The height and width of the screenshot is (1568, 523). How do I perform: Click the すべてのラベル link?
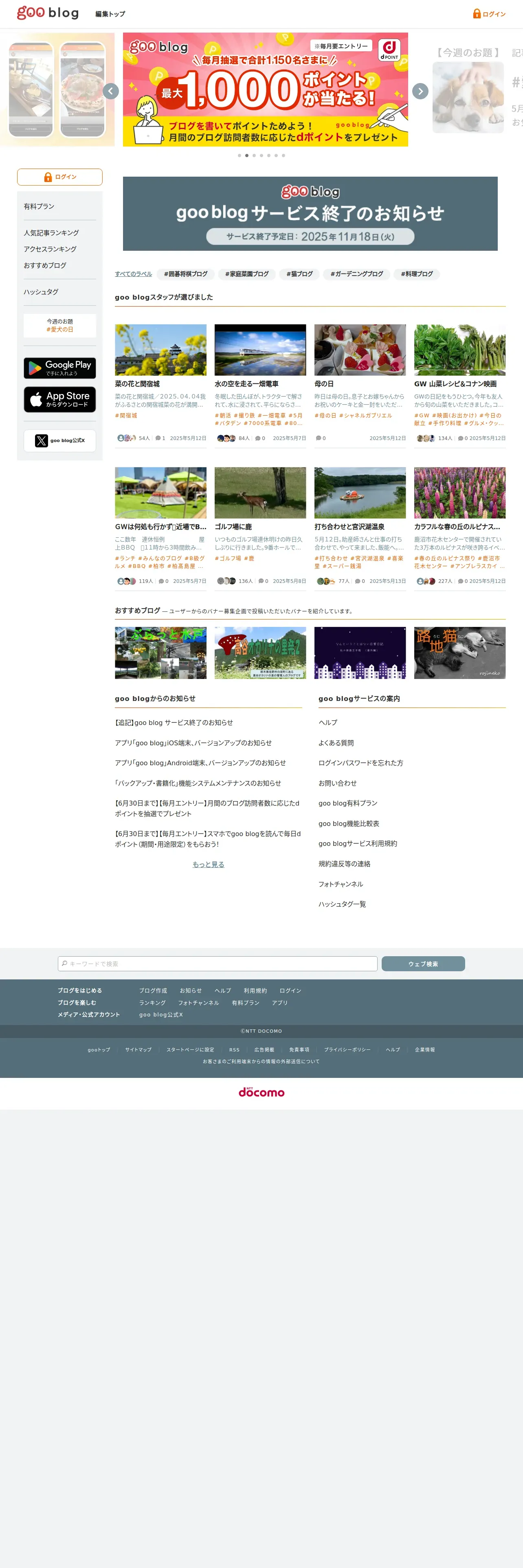coord(133,274)
